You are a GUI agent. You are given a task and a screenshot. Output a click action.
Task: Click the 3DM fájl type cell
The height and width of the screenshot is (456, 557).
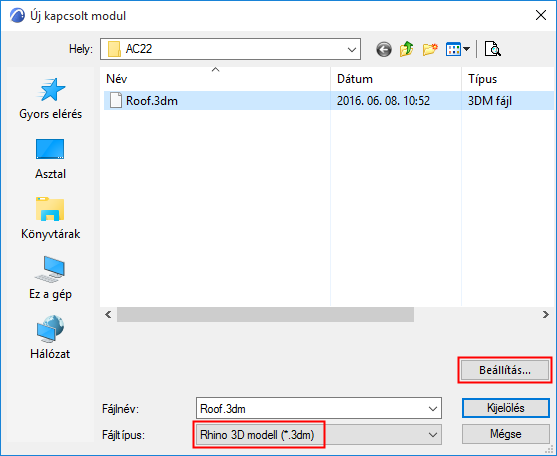click(x=490, y=101)
